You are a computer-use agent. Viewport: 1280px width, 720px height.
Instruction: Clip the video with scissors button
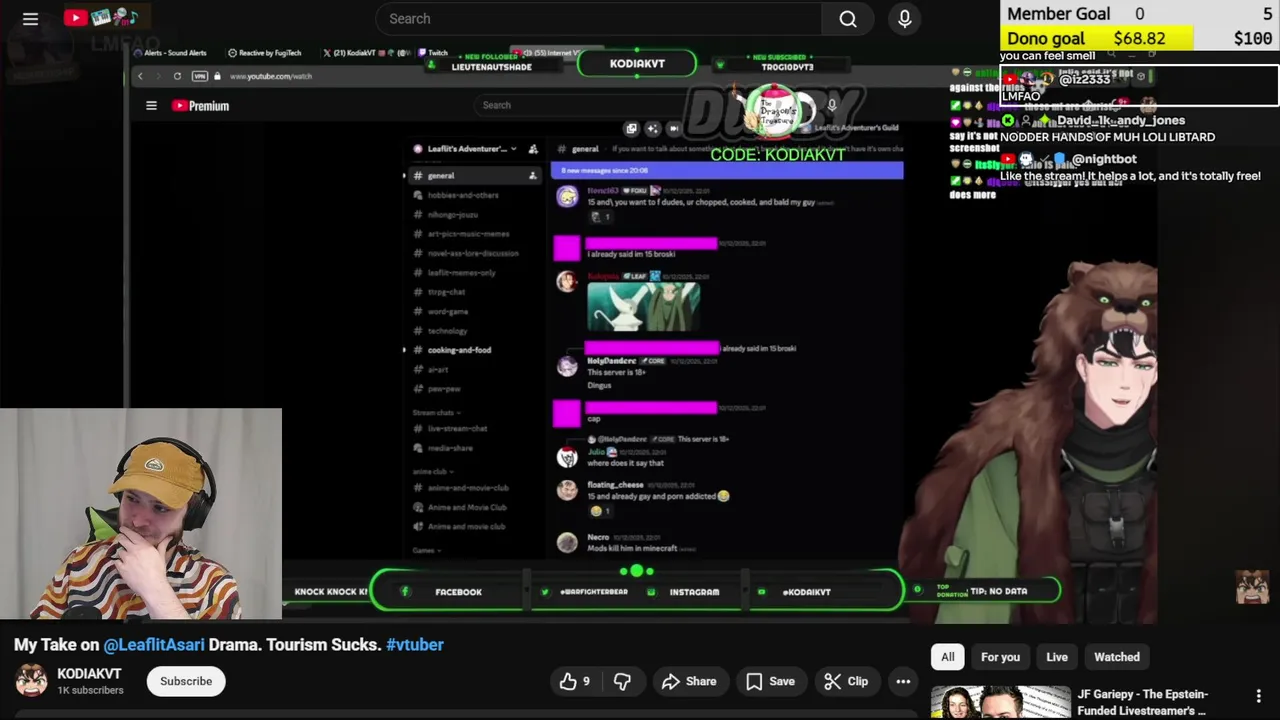pyautogui.click(x=846, y=681)
